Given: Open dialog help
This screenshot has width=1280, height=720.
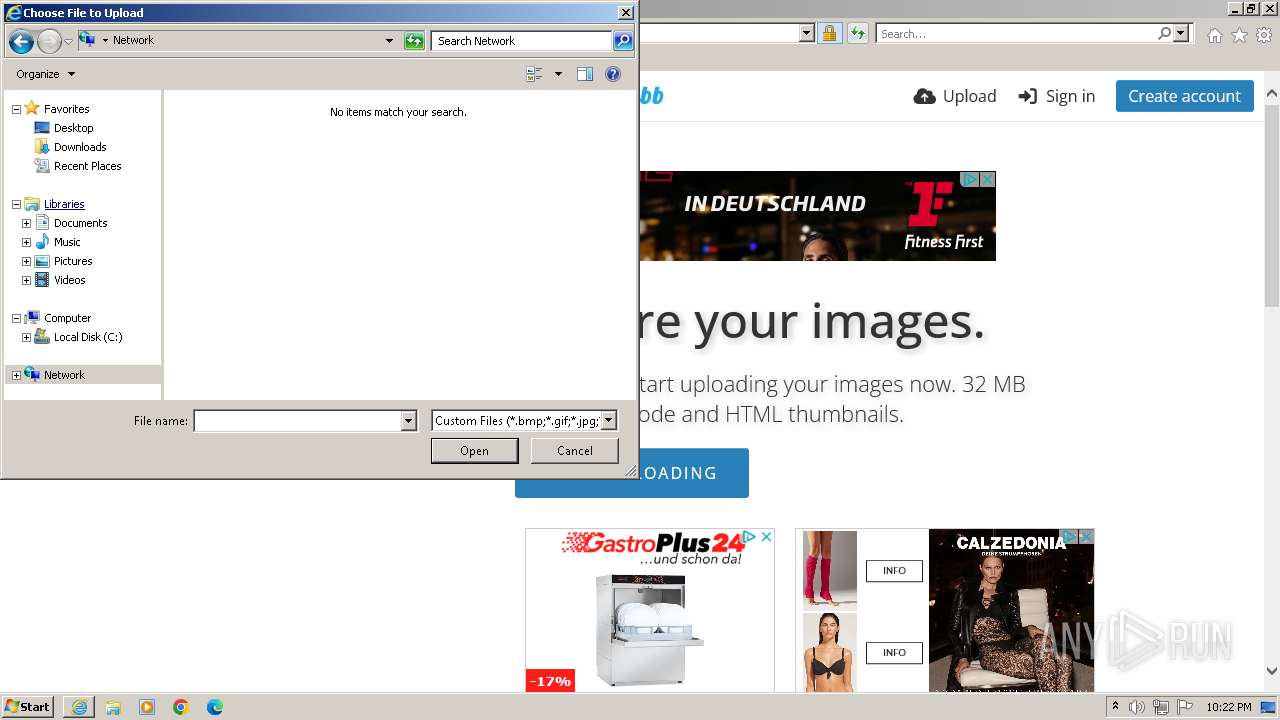Looking at the screenshot, I should [x=613, y=74].
